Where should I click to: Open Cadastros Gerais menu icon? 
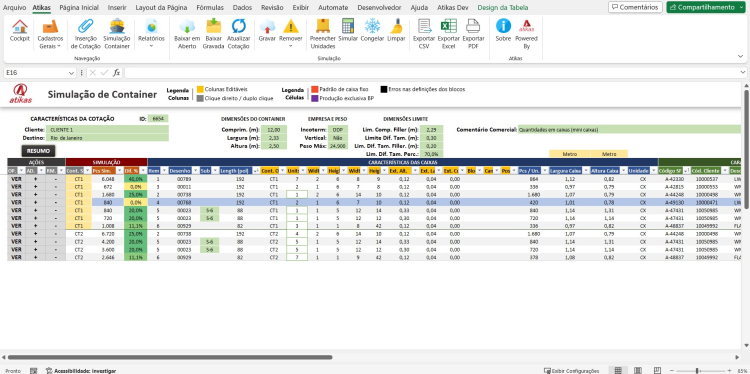[50, 26]
